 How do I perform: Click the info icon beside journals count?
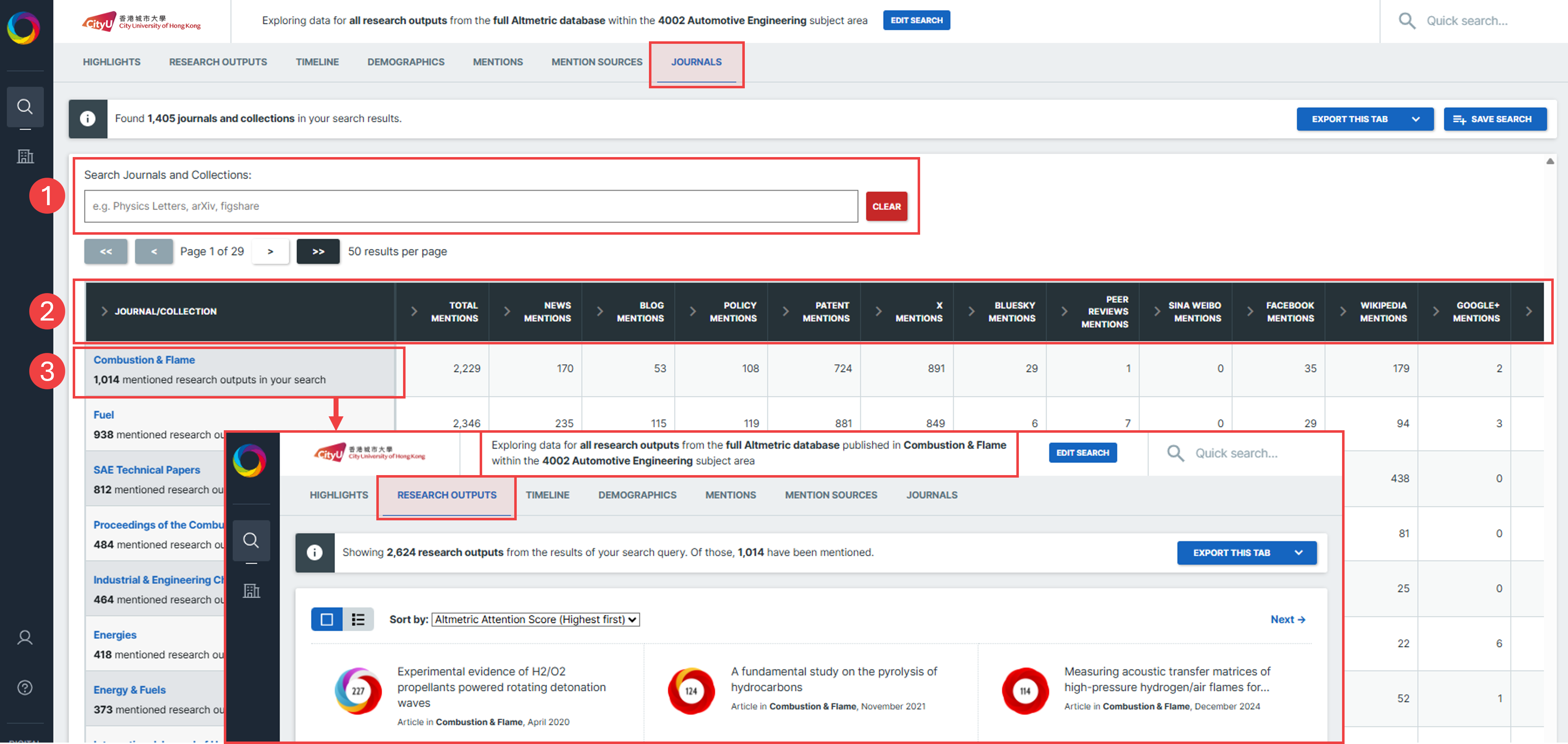coord(88,119)
